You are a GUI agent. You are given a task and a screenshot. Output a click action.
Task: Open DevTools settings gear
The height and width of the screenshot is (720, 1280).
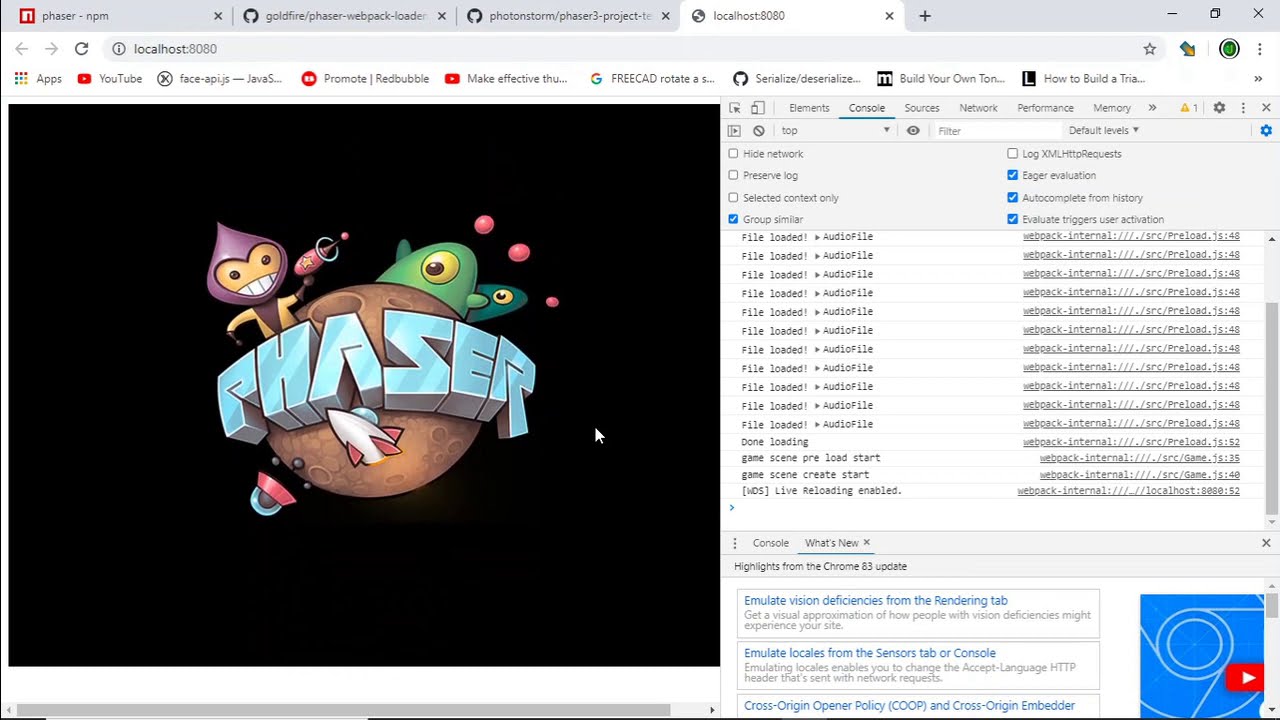point(1219,107)
